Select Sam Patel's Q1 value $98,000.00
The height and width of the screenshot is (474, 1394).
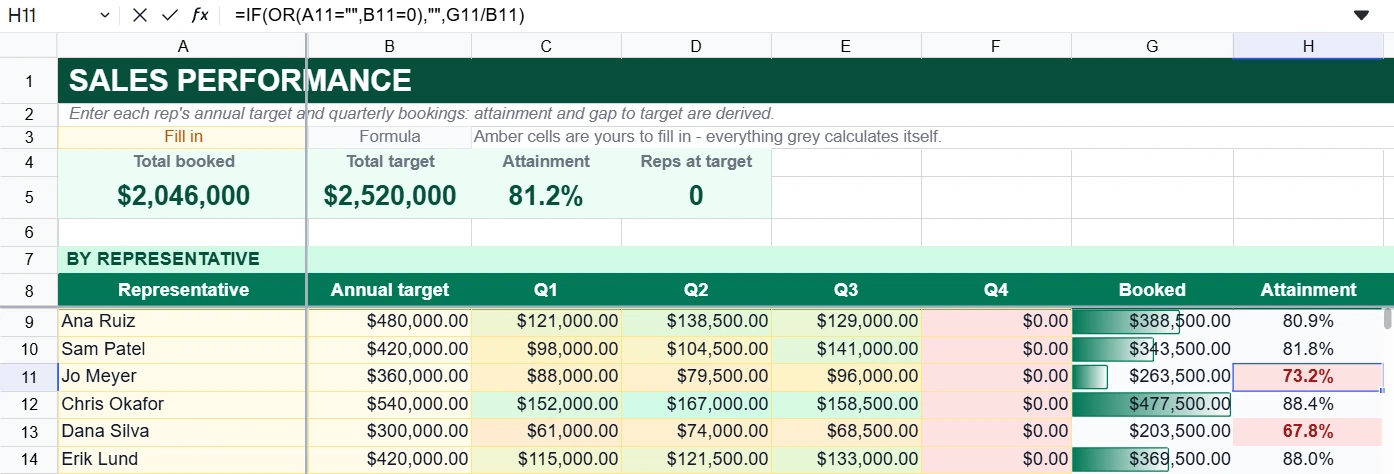click(x=546, y=349)
